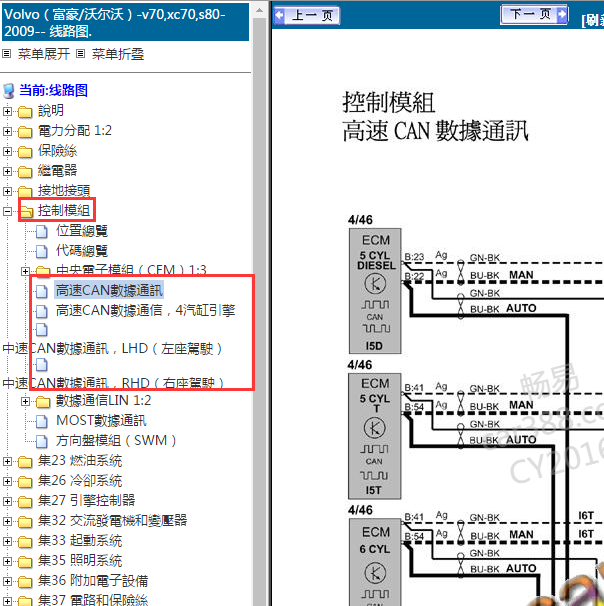Click the 接地接頭 folder icon
604x606 pixels.
[x=25, y=192]
